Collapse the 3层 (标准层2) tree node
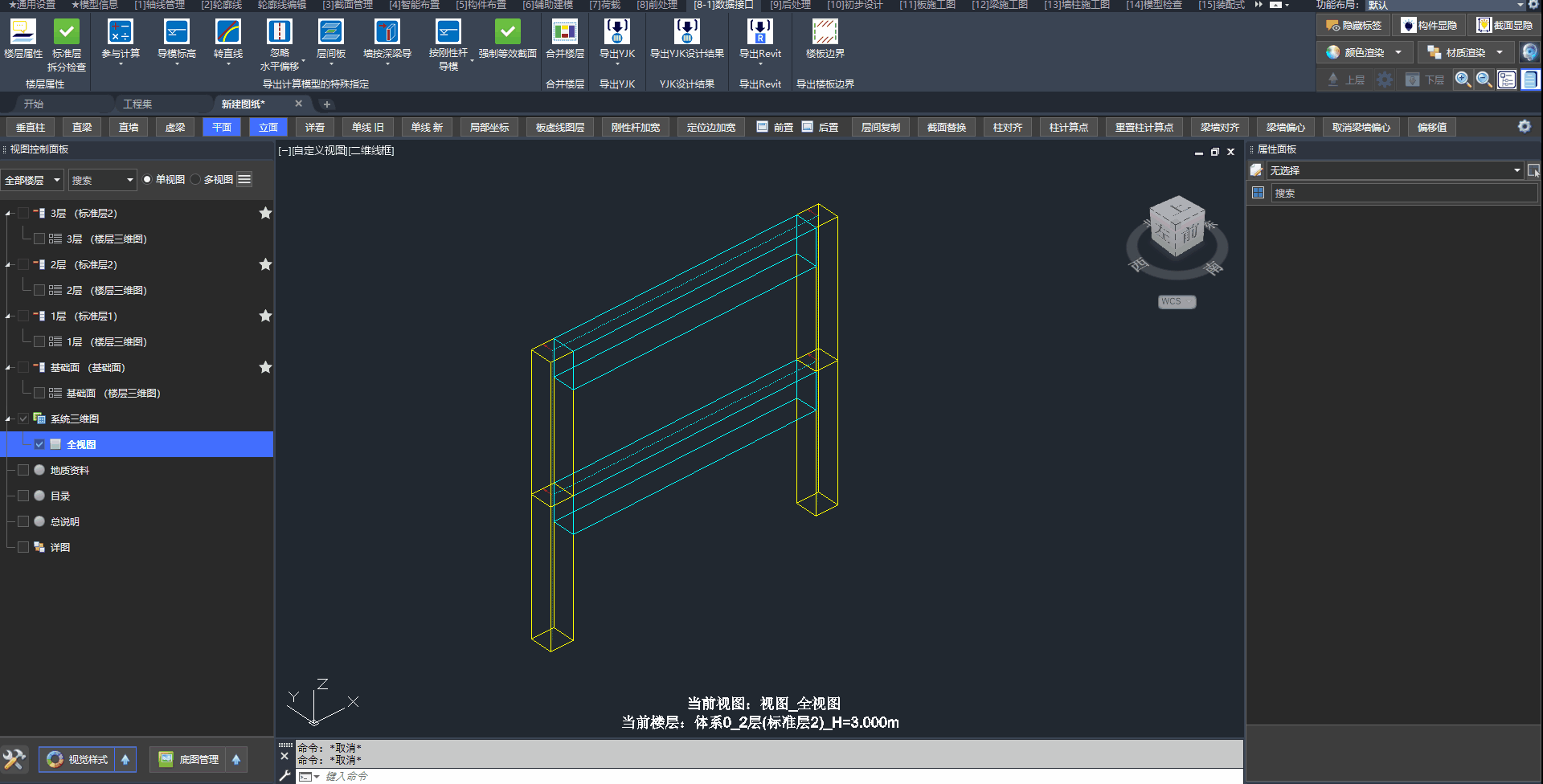Screen dimensions: 1543x784 [8, 214]
